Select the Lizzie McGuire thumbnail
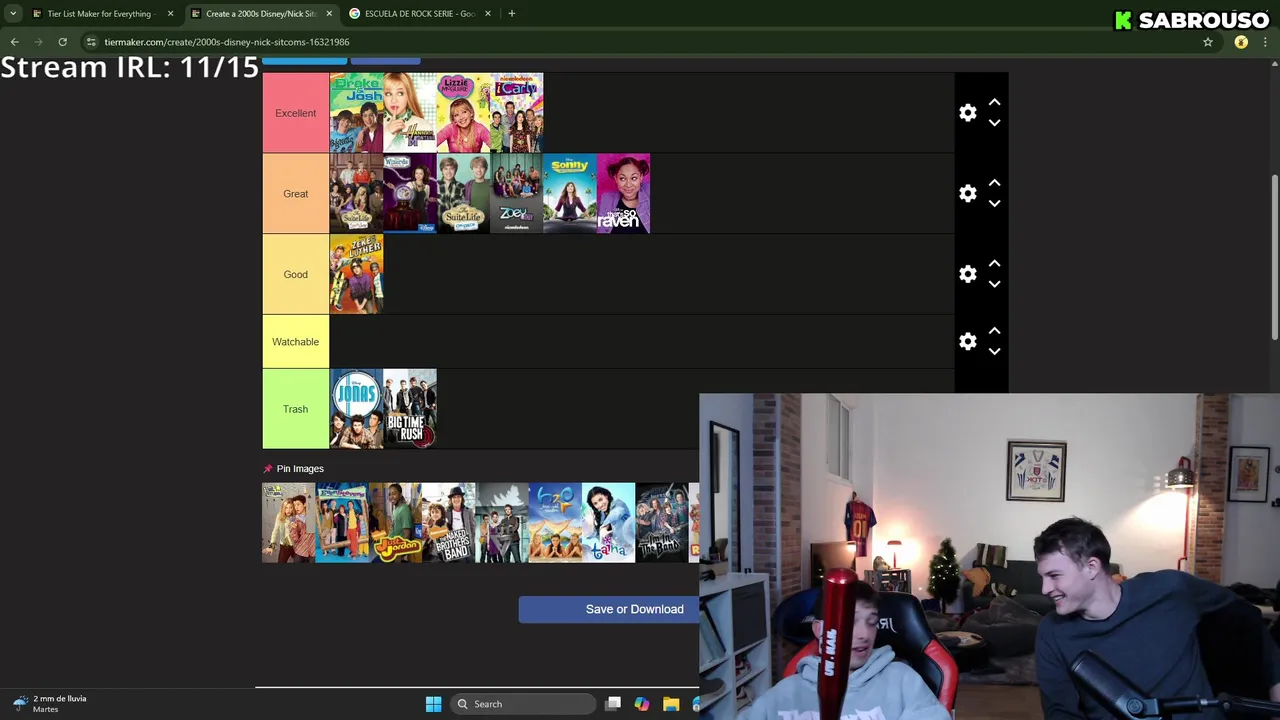Screen dimensions: 1280x720 point(463,113)
